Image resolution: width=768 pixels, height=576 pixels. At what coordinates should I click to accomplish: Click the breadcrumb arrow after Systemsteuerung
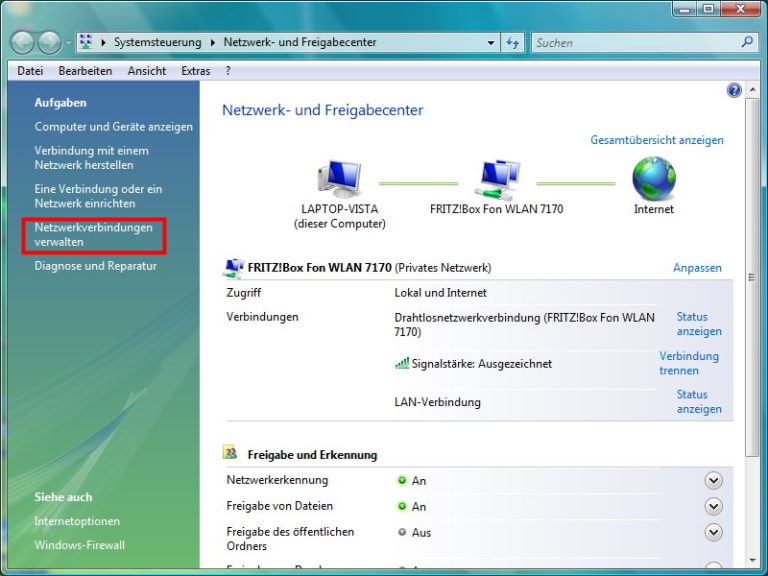(x=213, y=43)
